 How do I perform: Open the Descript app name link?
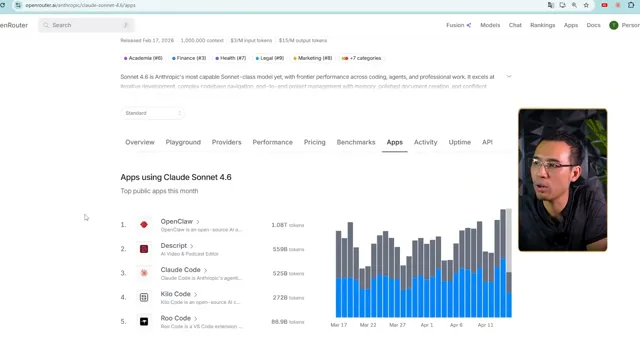tap(173, 246)
